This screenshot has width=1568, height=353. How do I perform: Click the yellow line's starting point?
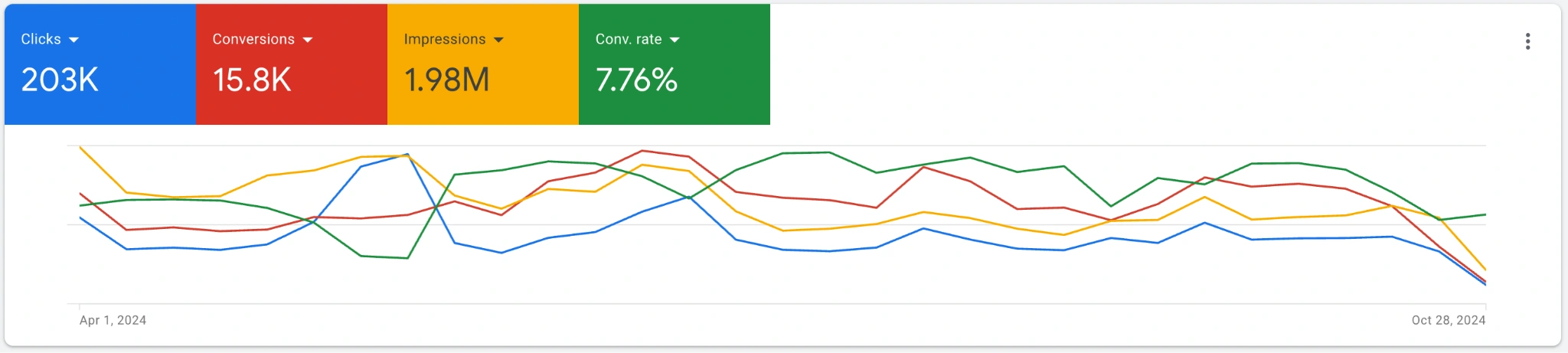(x=80, y=147)
